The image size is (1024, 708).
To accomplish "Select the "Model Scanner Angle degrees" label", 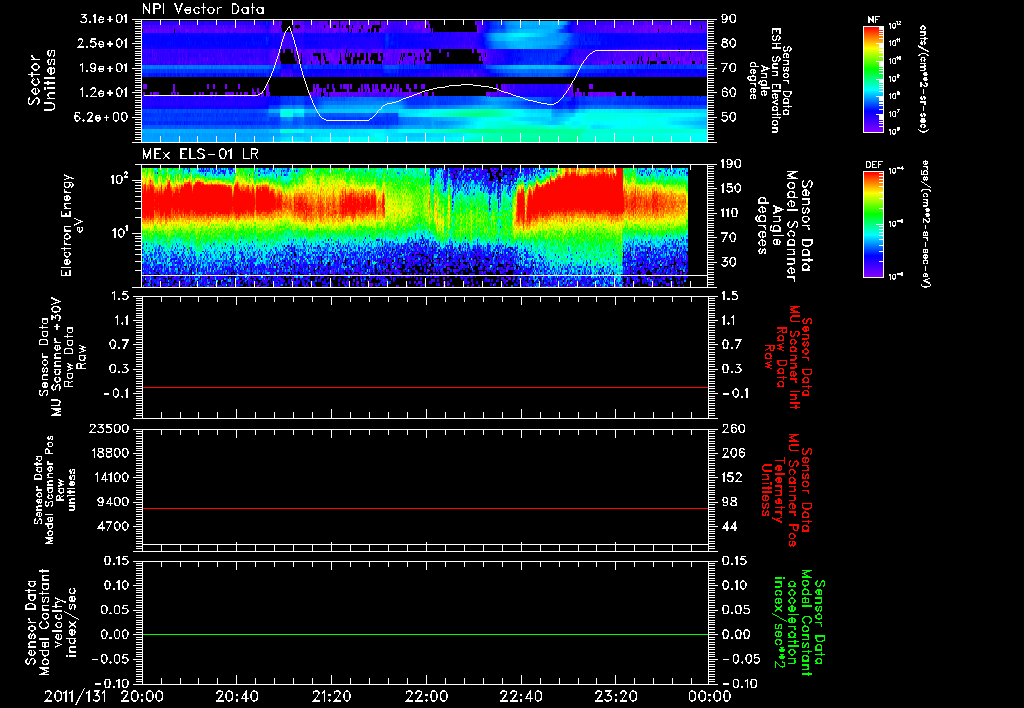I will [784, 226].
